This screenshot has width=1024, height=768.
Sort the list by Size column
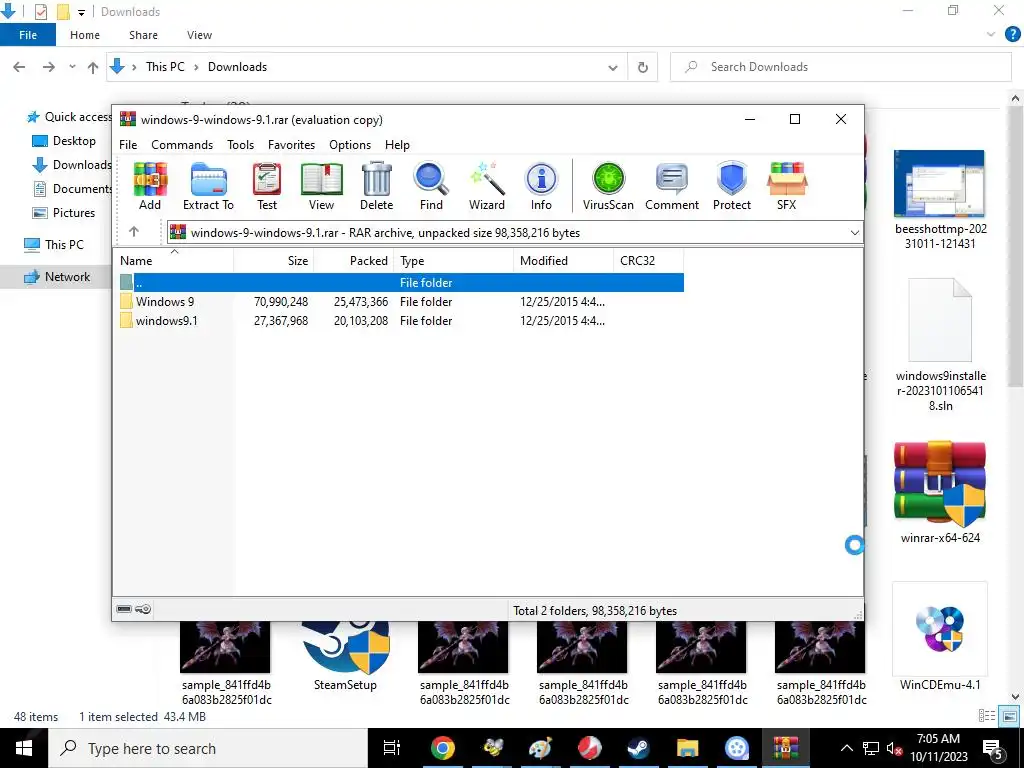pyautogui.click(x=274, y=261)
